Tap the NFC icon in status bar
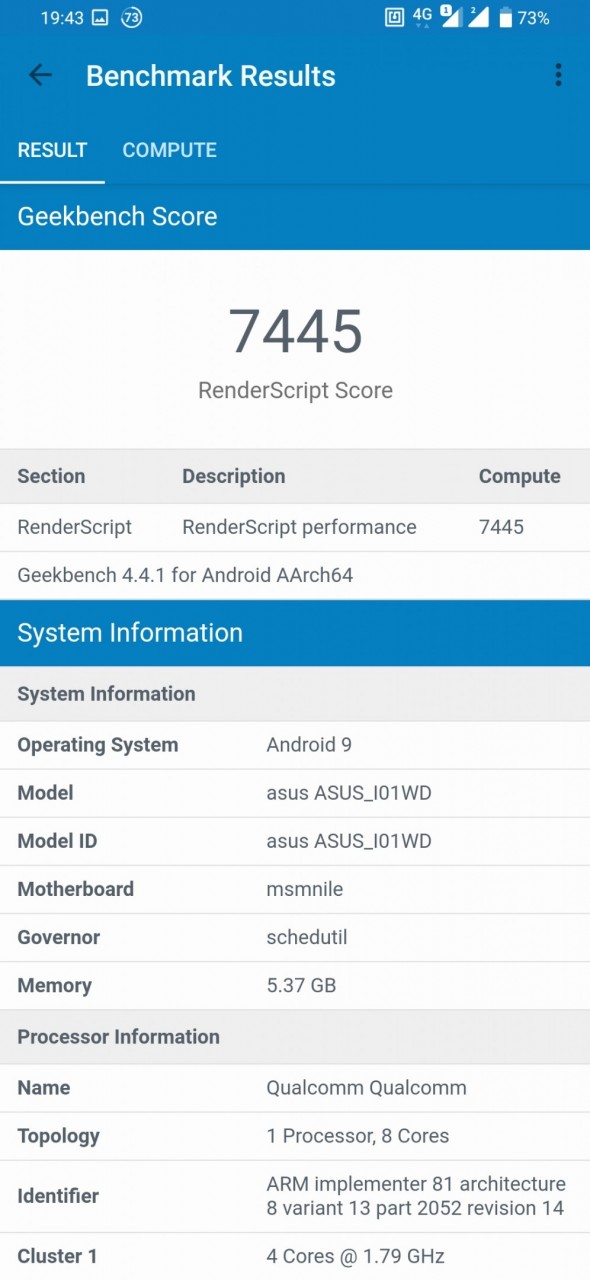 pos(395,17)
